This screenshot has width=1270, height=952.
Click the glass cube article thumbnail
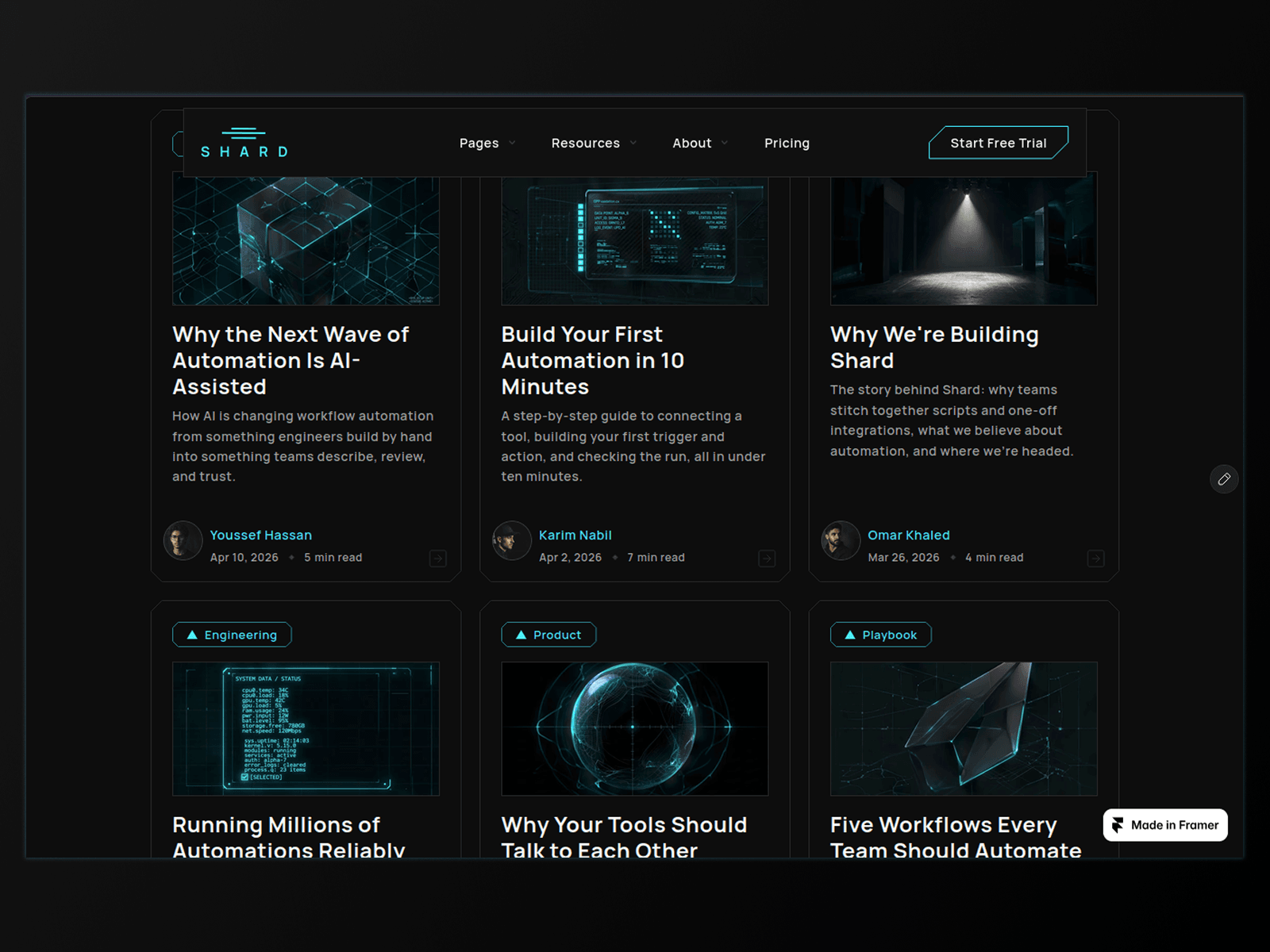pos(306,240)
